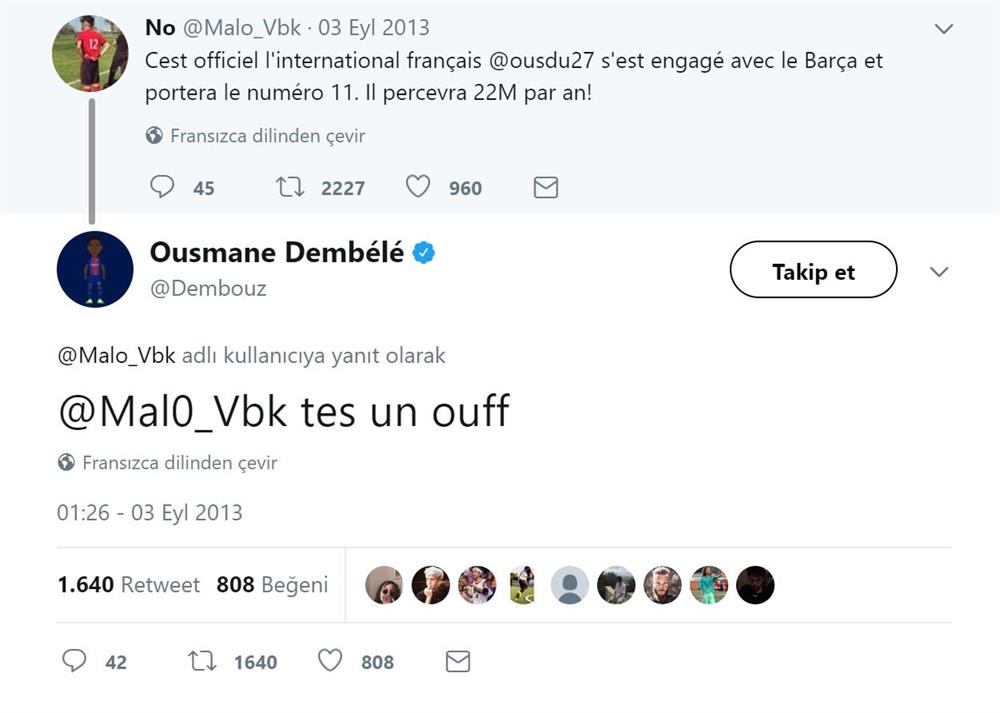Open Ousmane Dembélé's profile avatar
Viewport: 1000px width, 713px height.
tap(95, 269)
